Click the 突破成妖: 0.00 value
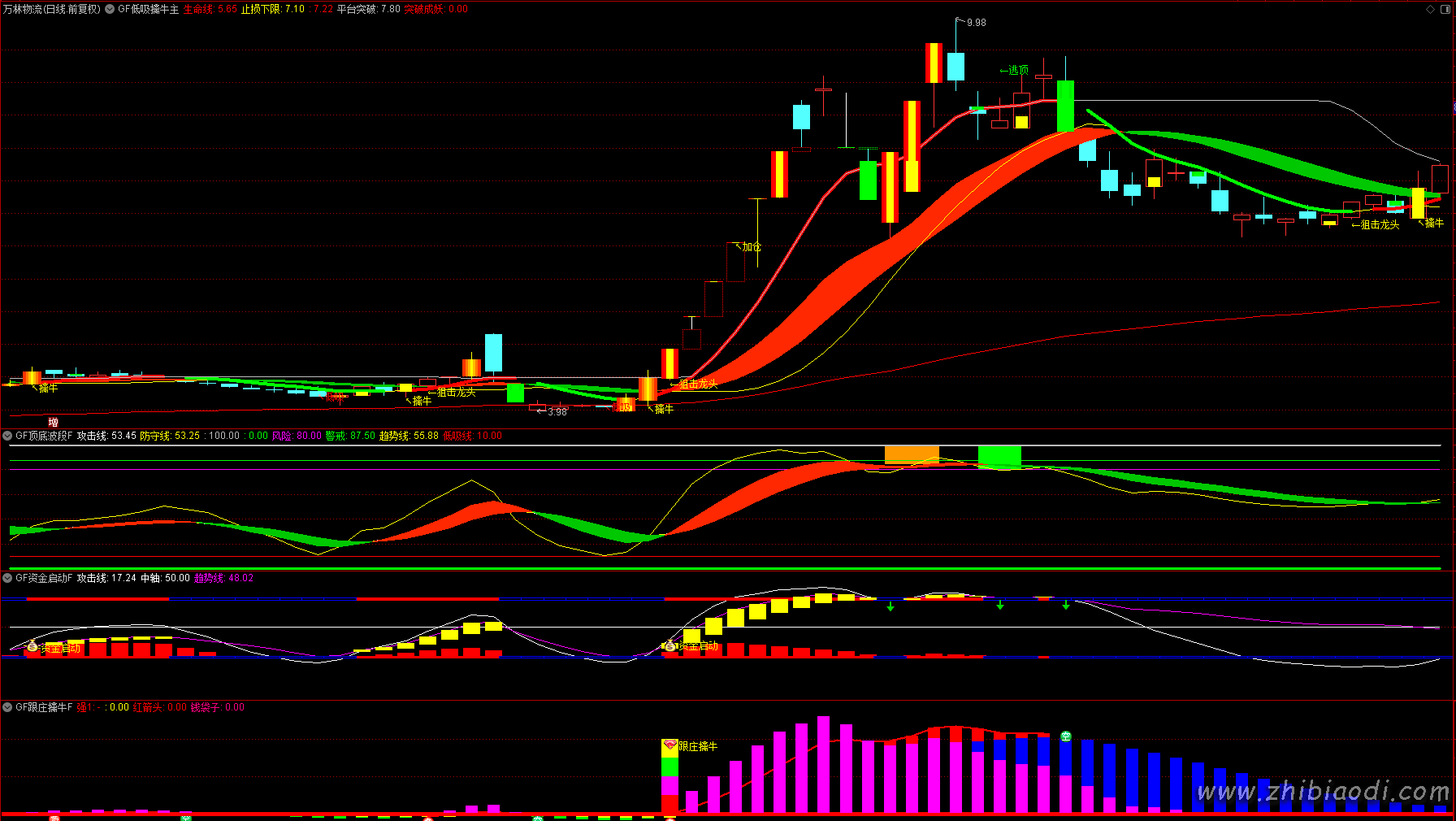The image size is (1456, 821). pos(435,9)
